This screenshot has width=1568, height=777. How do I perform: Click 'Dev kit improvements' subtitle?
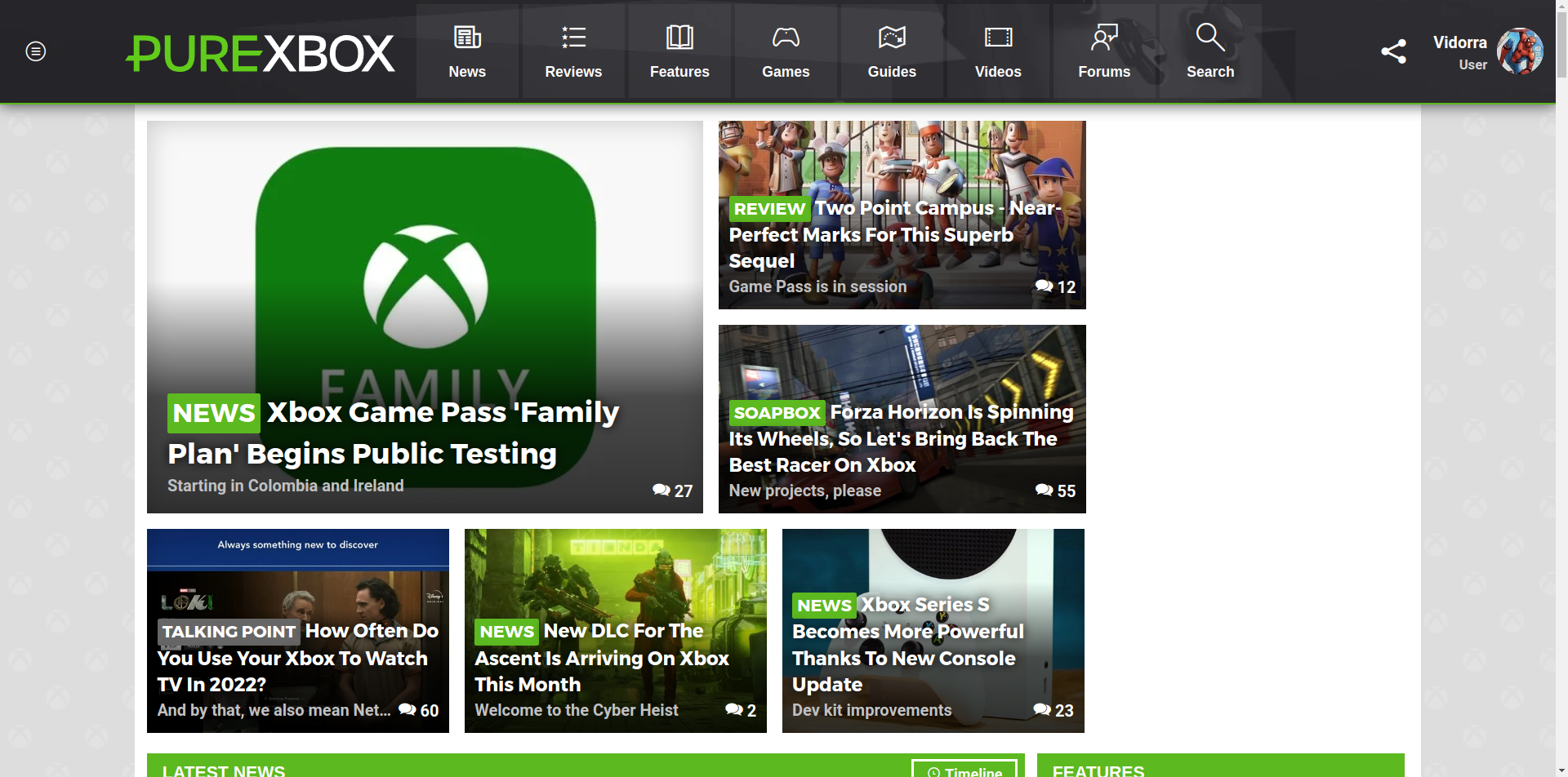[x=871, y=710]
